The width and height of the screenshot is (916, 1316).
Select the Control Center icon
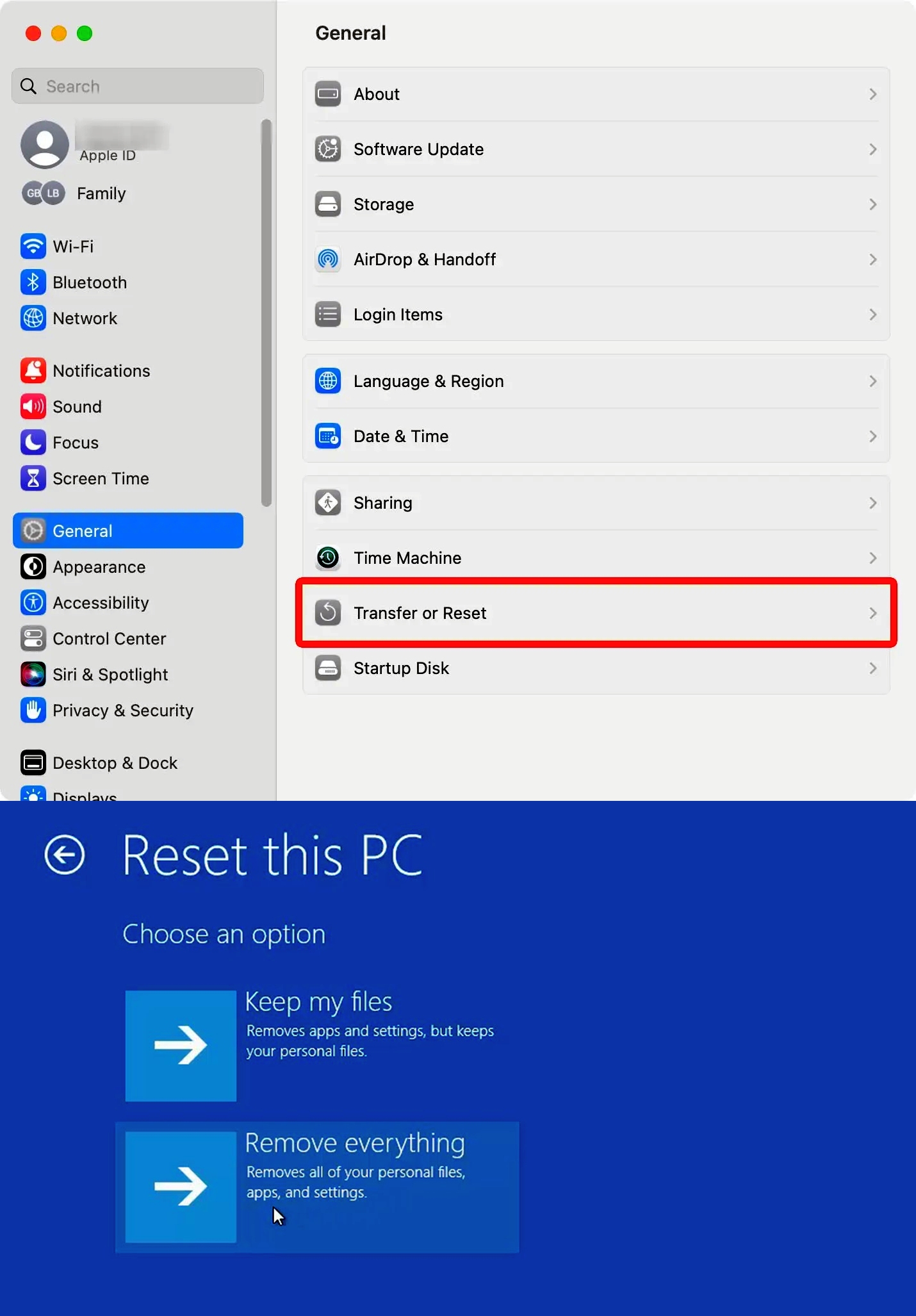pos(33,638)
